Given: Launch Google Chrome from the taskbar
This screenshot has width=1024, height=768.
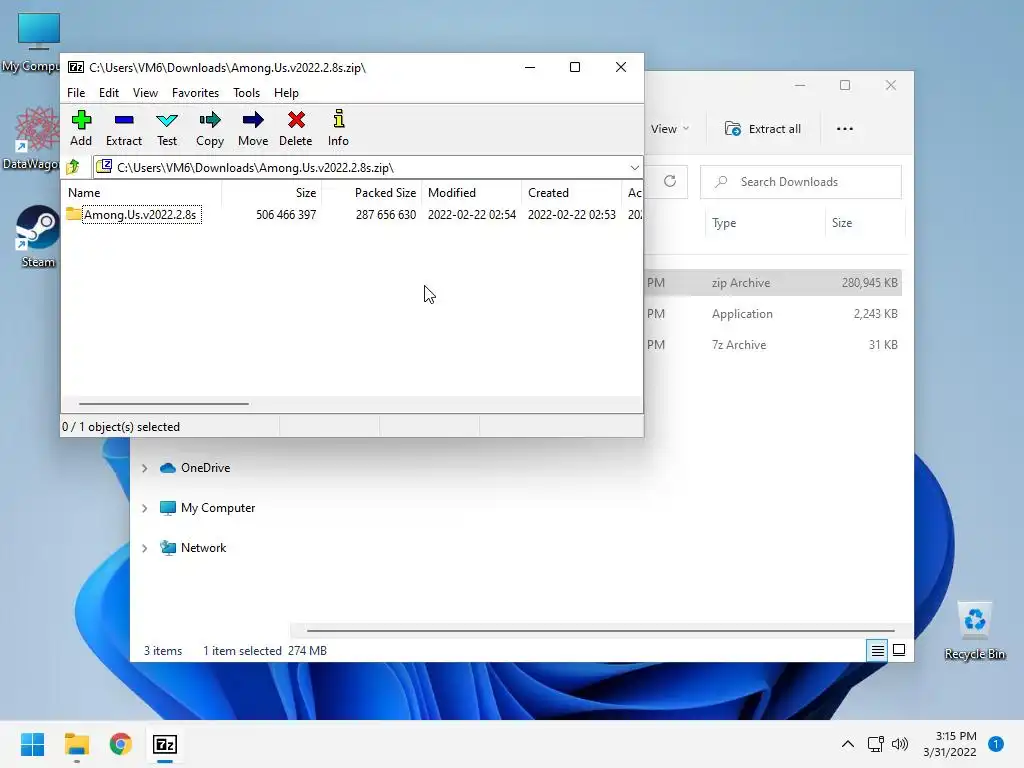Looking at the screenshot, I should tap(120, 744).
